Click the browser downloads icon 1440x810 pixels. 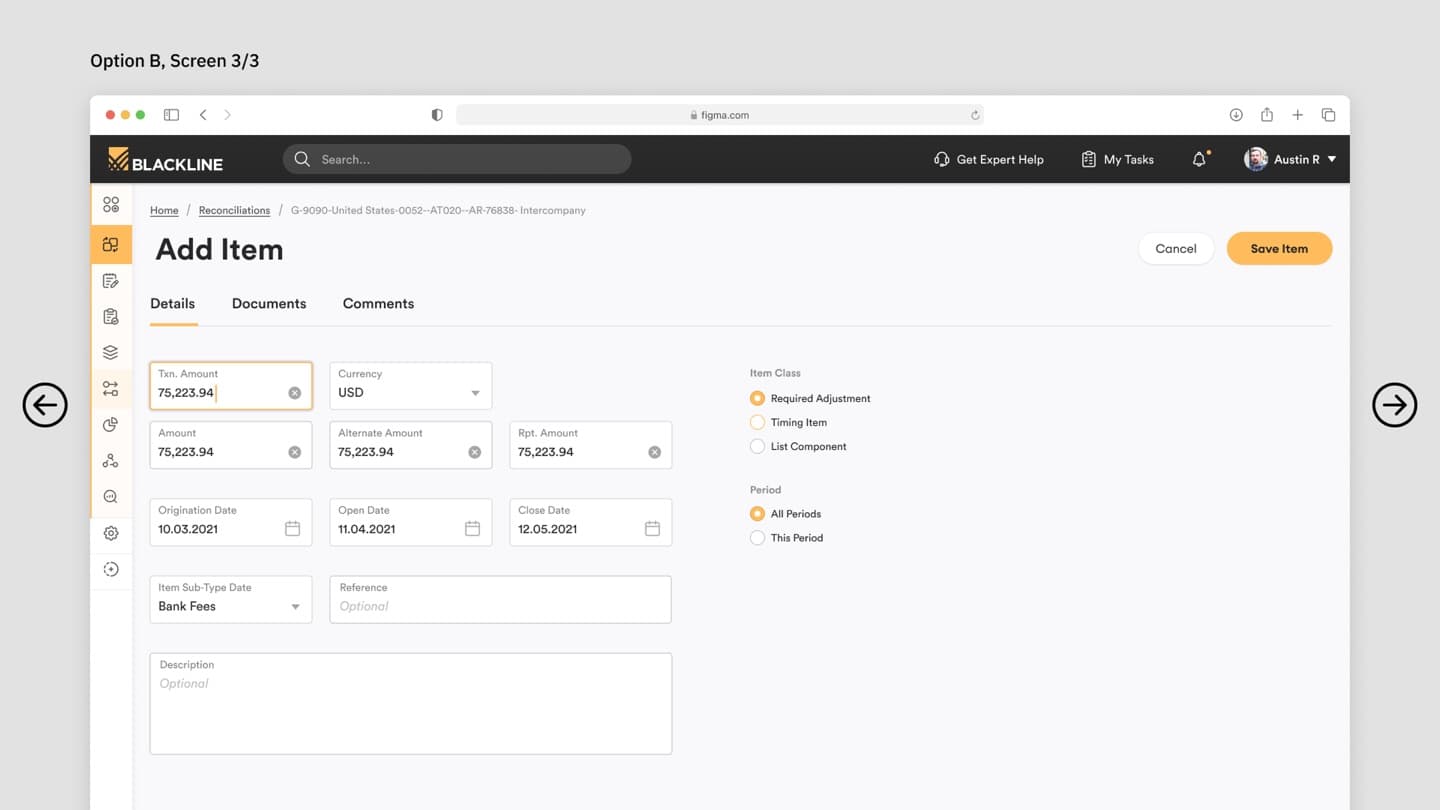pos(1236,115)
